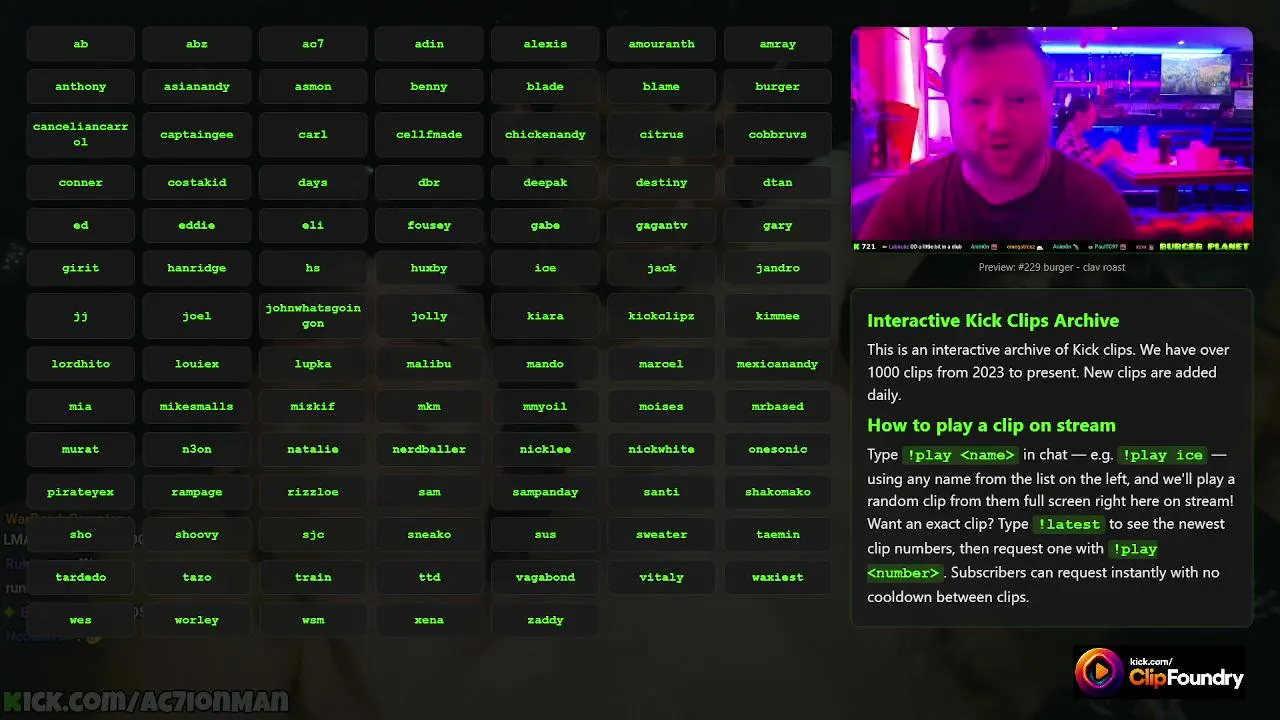Select the "worley" name button
Screen dimensions: 1280x720
coord(197,620)
